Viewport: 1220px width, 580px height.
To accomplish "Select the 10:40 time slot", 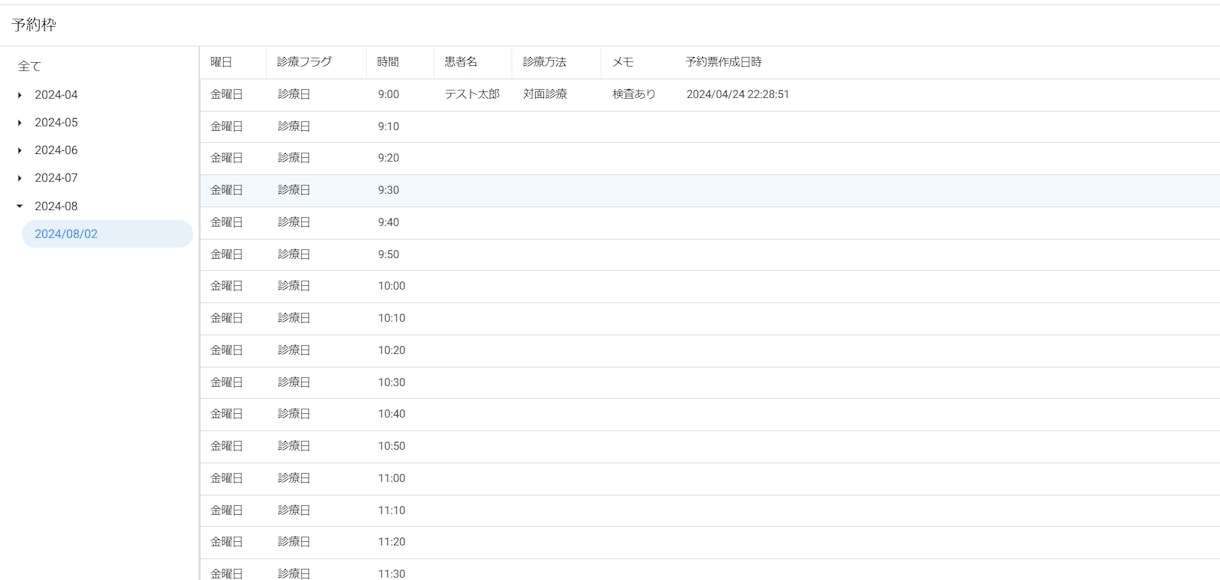I will (391, 414).
